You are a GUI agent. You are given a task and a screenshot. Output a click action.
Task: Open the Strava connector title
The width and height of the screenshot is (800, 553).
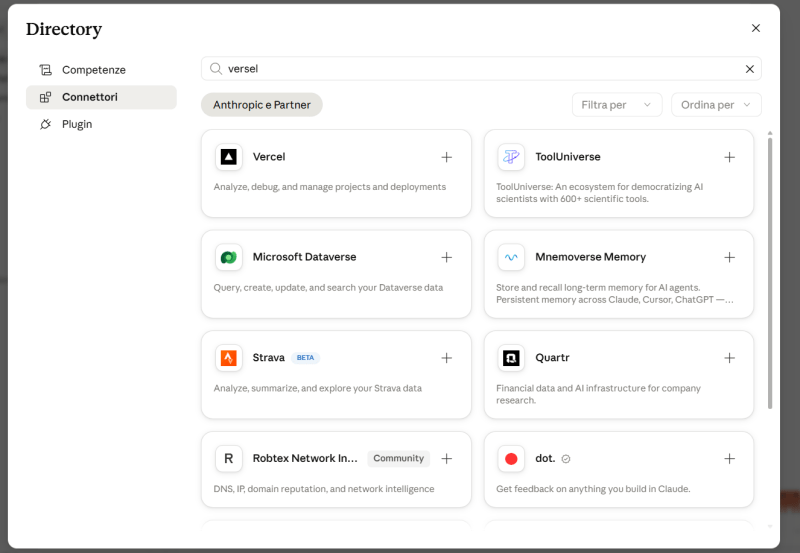pyautogui.click(x=268, y=358)
